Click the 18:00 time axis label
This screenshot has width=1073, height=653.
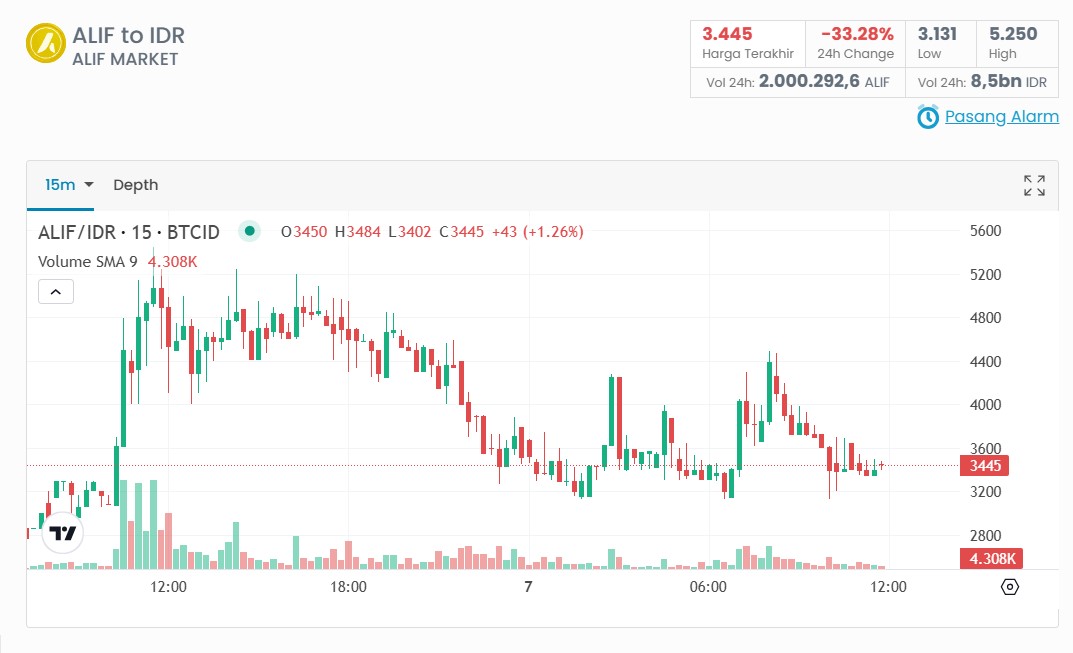point(348,587)
